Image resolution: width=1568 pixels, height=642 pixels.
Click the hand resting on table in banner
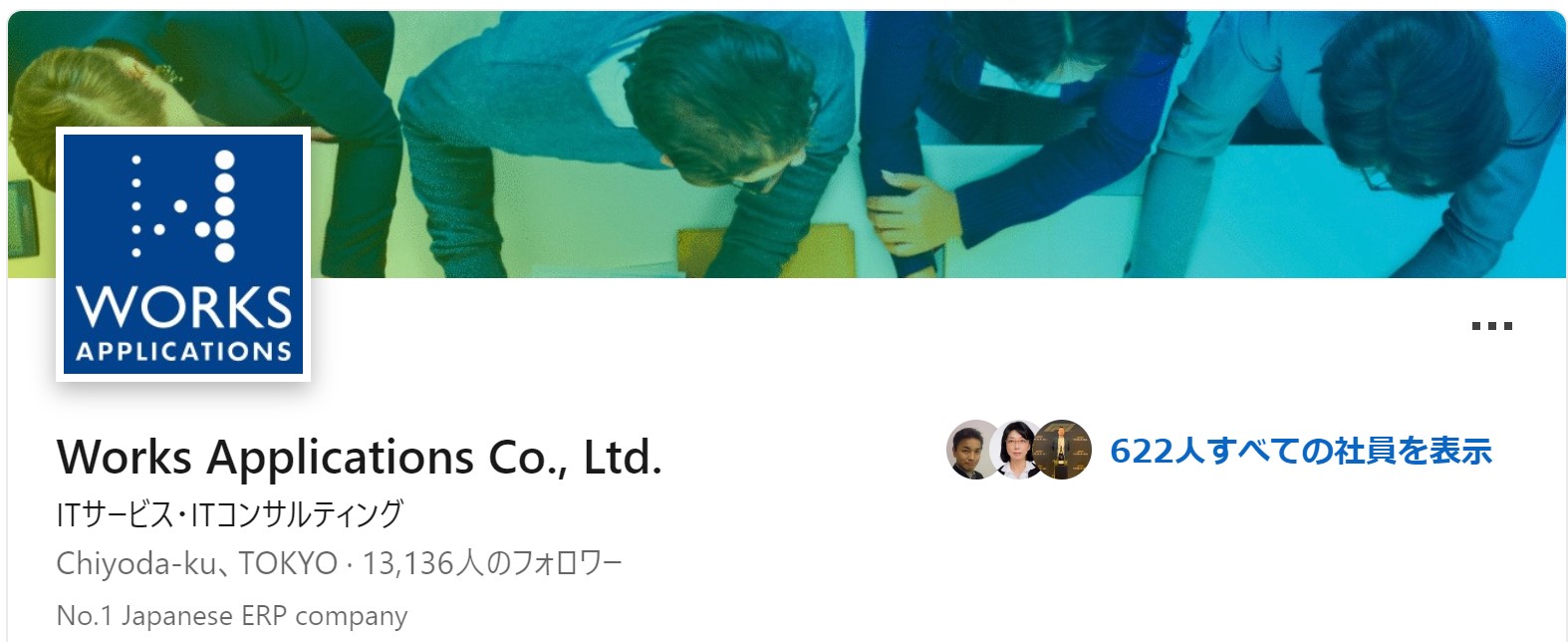(914, 210)
